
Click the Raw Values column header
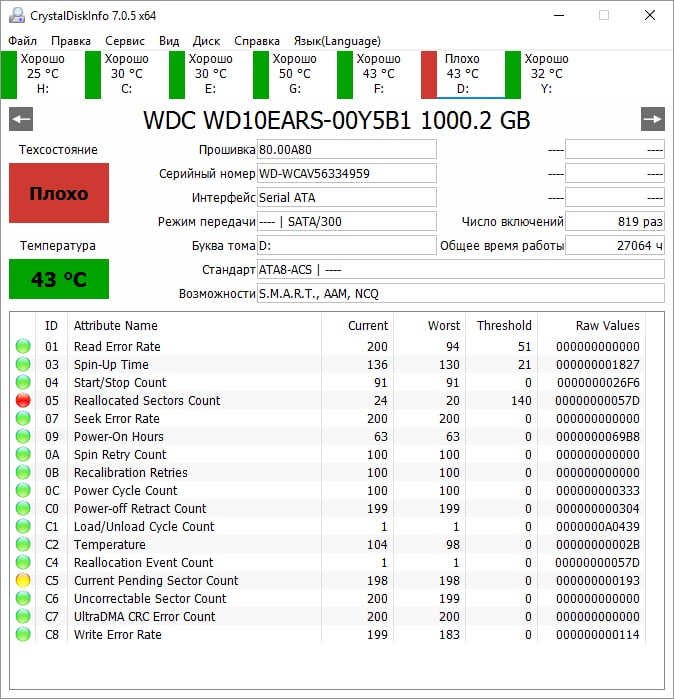click(x=592, y=325)
